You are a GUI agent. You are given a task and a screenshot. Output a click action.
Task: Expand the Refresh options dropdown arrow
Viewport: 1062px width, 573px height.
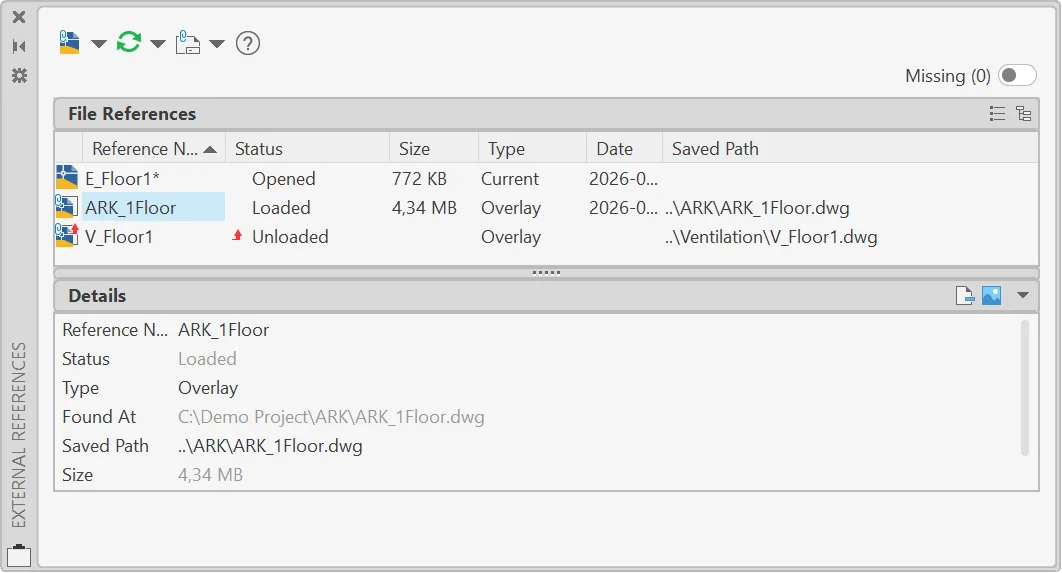point(158,44)
